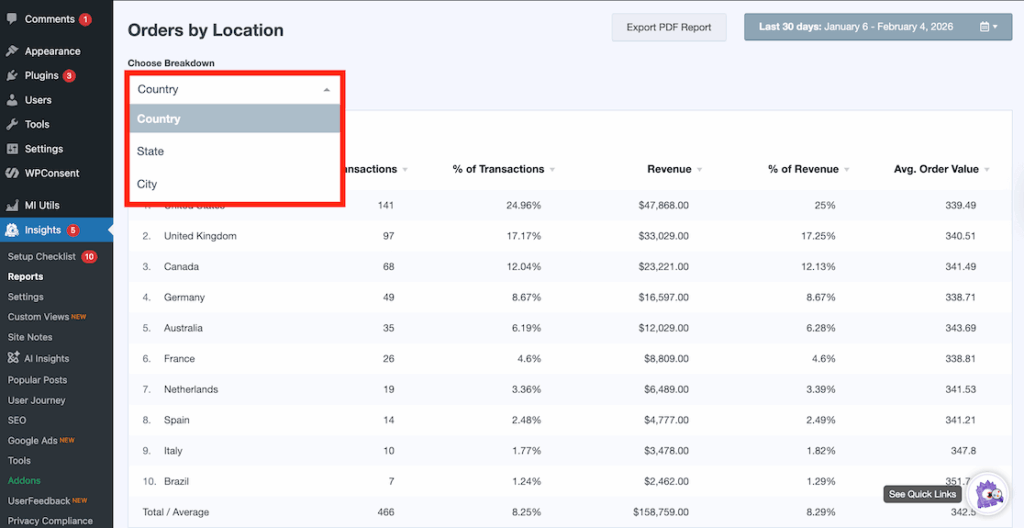
Task: Click the Settings sliders icon in sidebar
Action: coord(12,149)
